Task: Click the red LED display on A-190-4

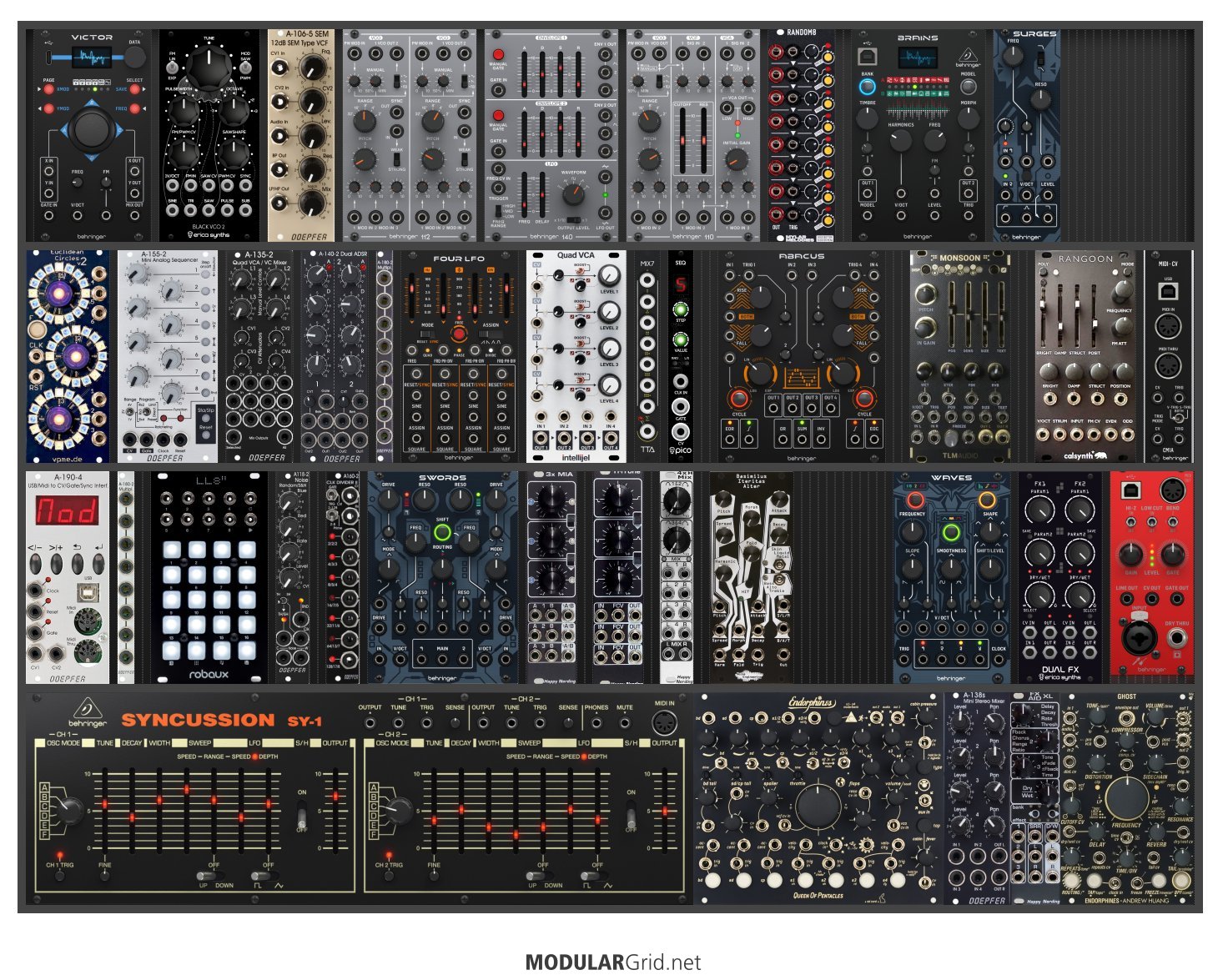Action: click(68, 511)
